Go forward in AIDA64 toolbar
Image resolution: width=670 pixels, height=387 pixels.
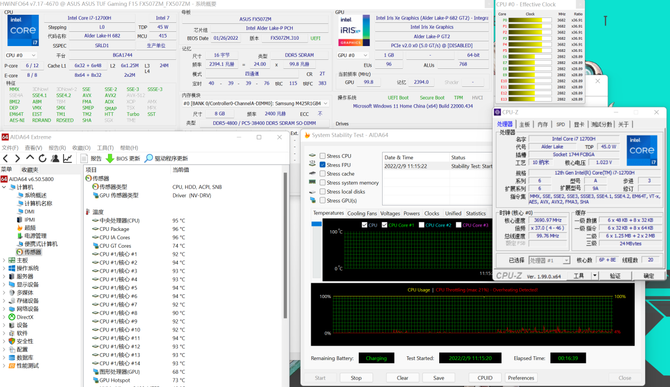pos(18,158)
